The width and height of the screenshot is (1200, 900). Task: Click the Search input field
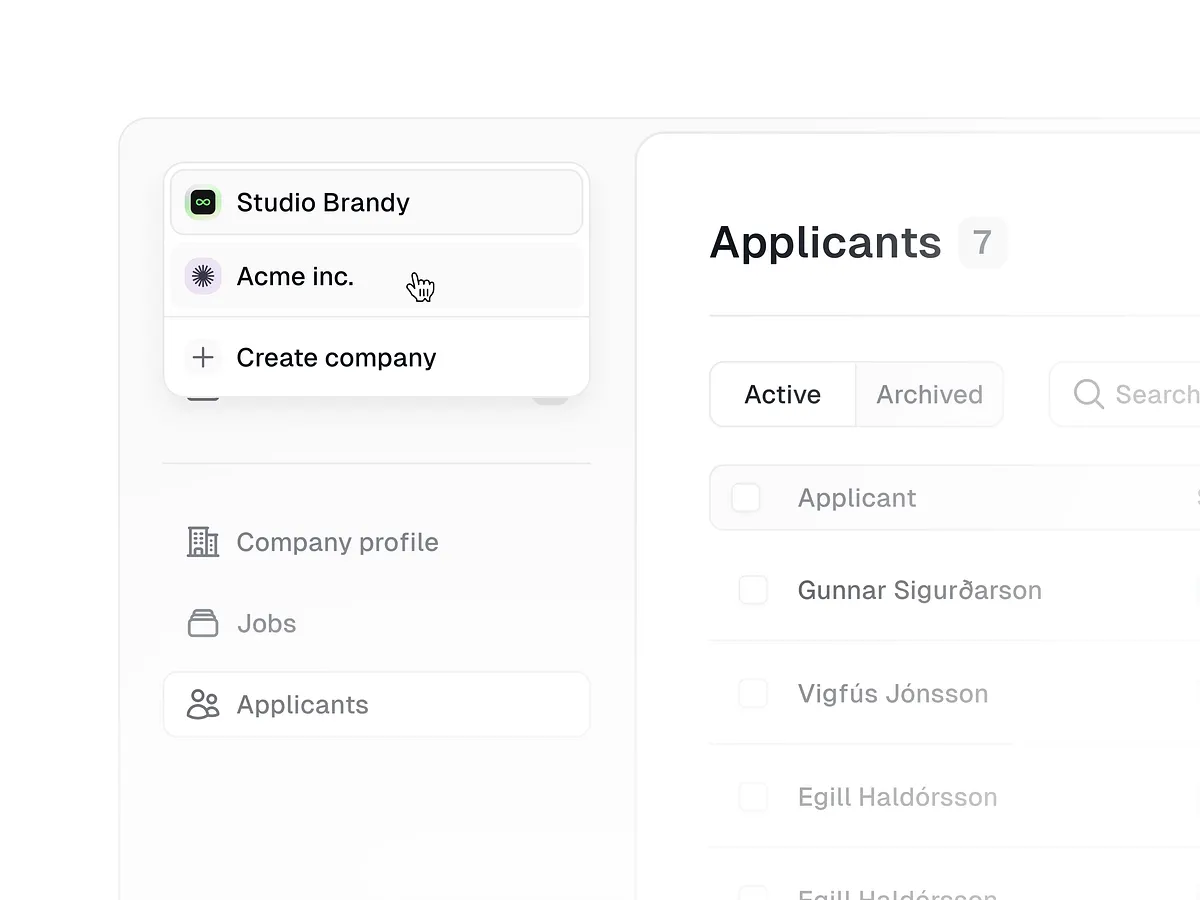(1150, 394)
